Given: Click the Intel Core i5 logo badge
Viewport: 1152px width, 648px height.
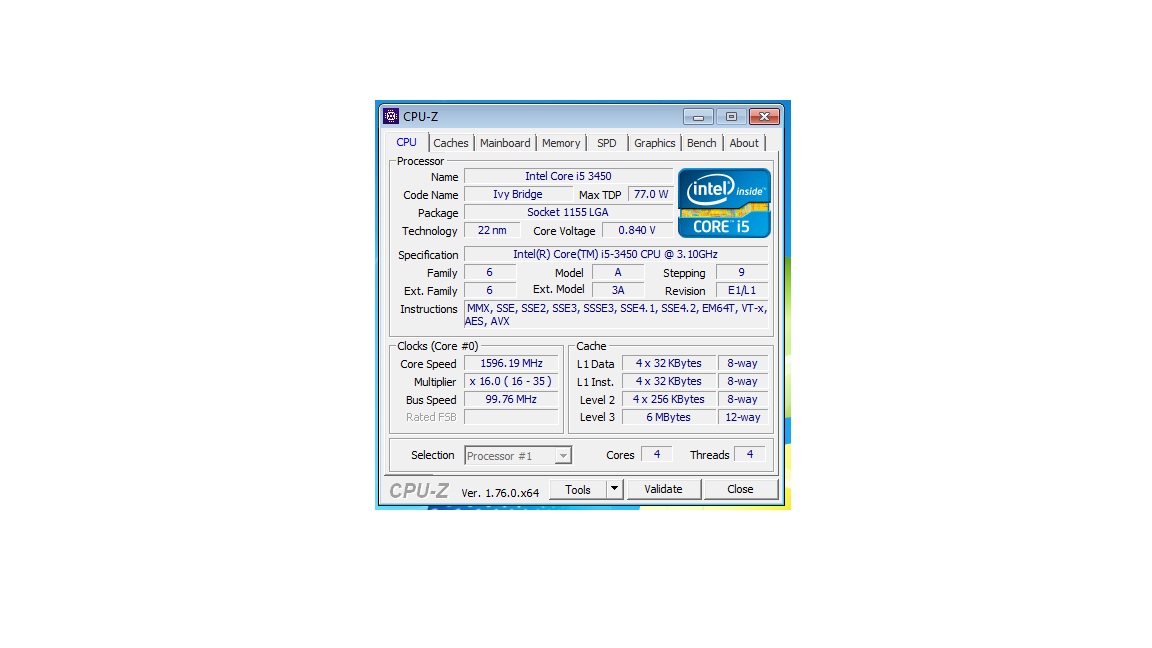Looking at the screenshot, I should click(724, 203).
